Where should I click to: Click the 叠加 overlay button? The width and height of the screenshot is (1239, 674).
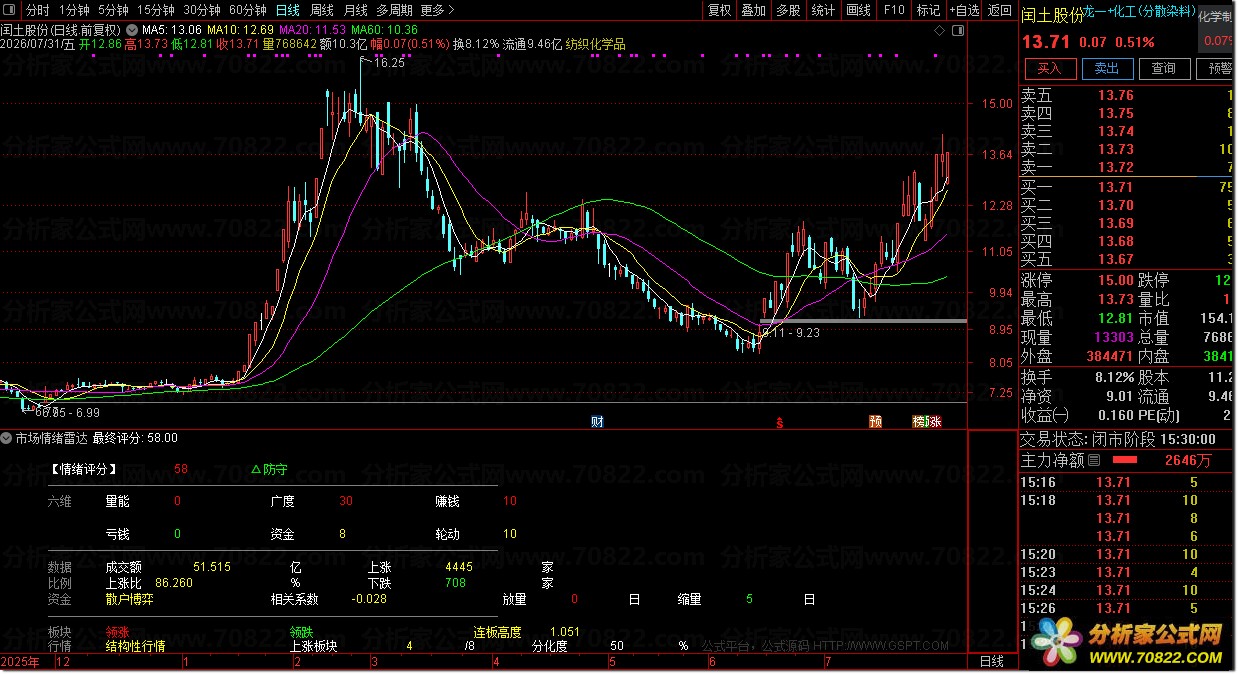753,10
